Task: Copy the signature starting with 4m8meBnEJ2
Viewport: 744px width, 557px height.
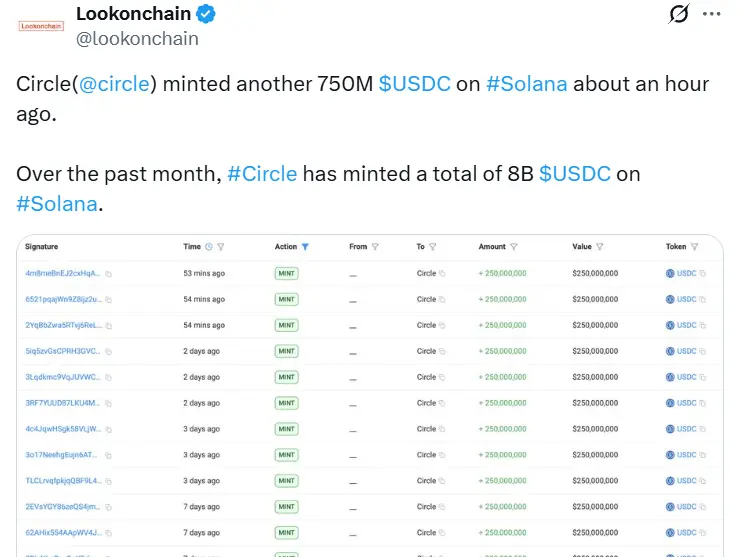Action: (108, 273)
